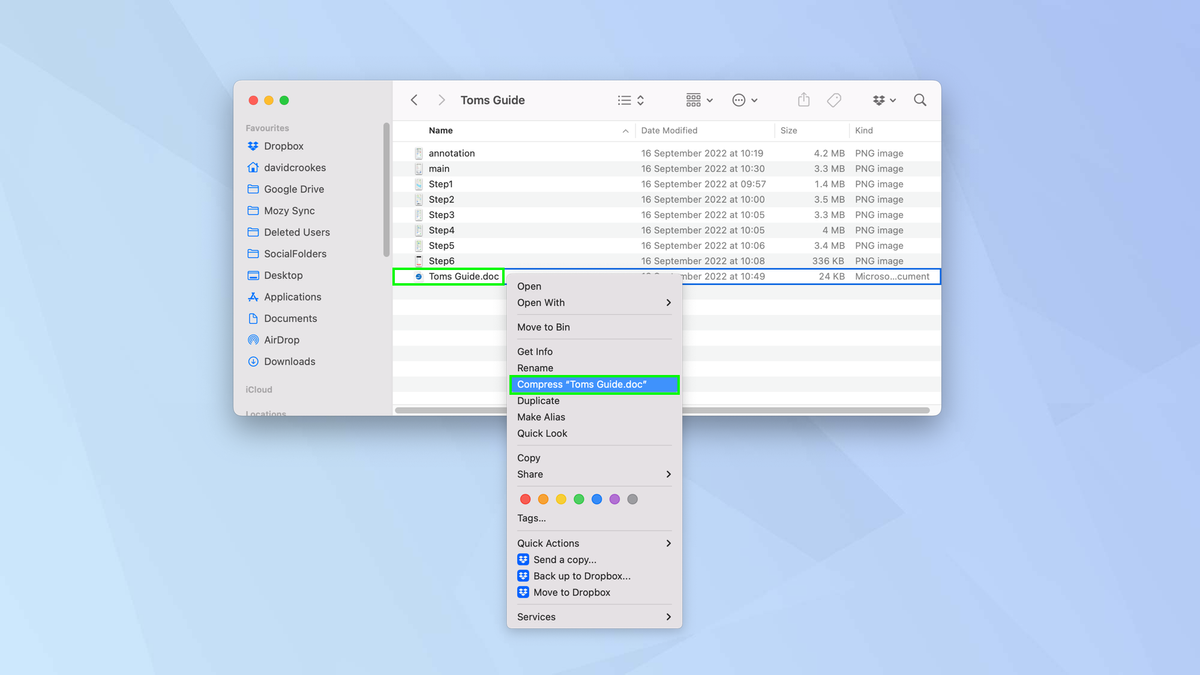This screenshot has height=675, width=1200.
Task: Click Tags... in the context menu
Action: 534,517
